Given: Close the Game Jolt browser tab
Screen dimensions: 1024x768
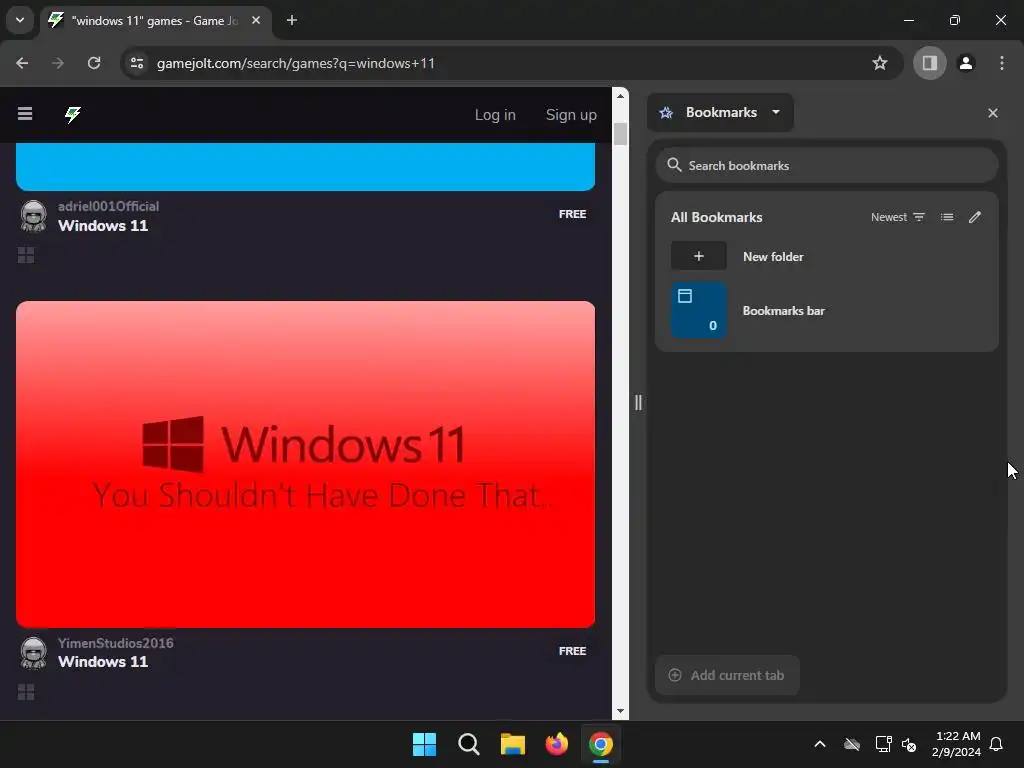Looking at the screenshot, I should pos(256,20).
